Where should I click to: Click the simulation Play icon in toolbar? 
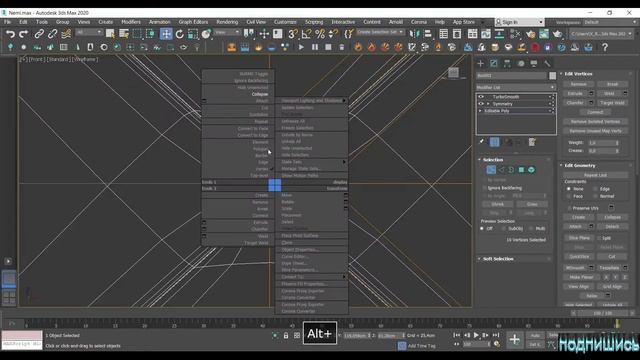click(x=301, y=47)
